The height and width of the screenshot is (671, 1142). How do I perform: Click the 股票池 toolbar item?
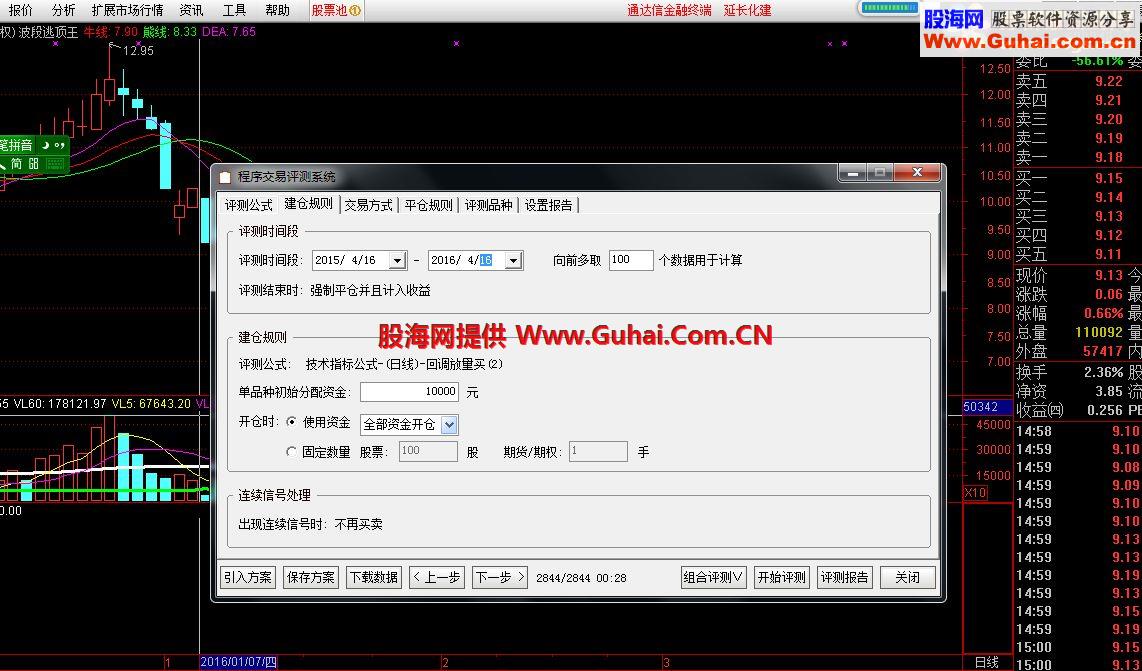point(336,10)
